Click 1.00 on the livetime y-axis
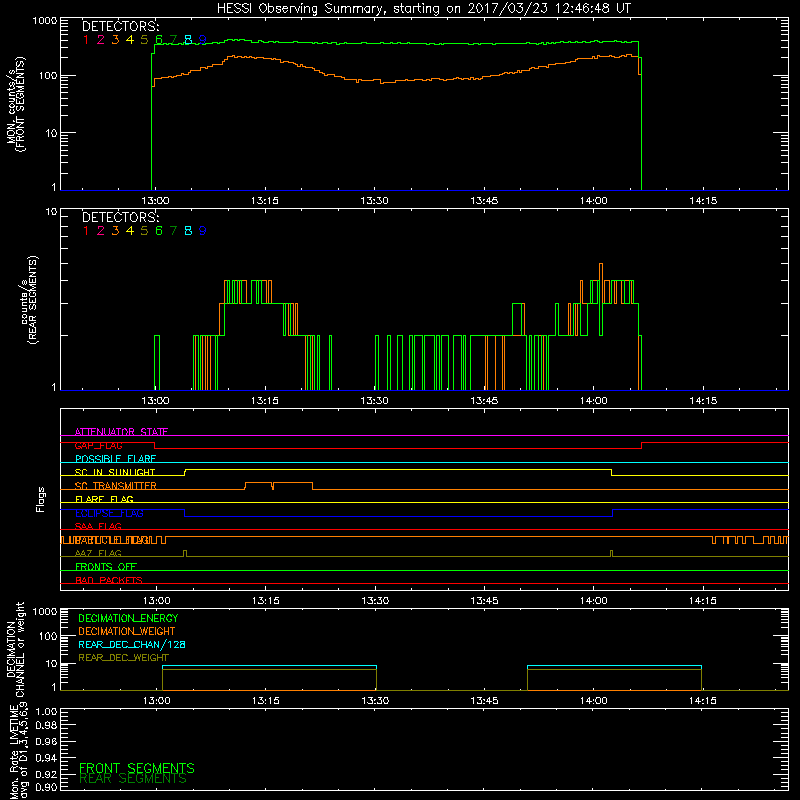This screenshot has height=800, width=800. 46,711
